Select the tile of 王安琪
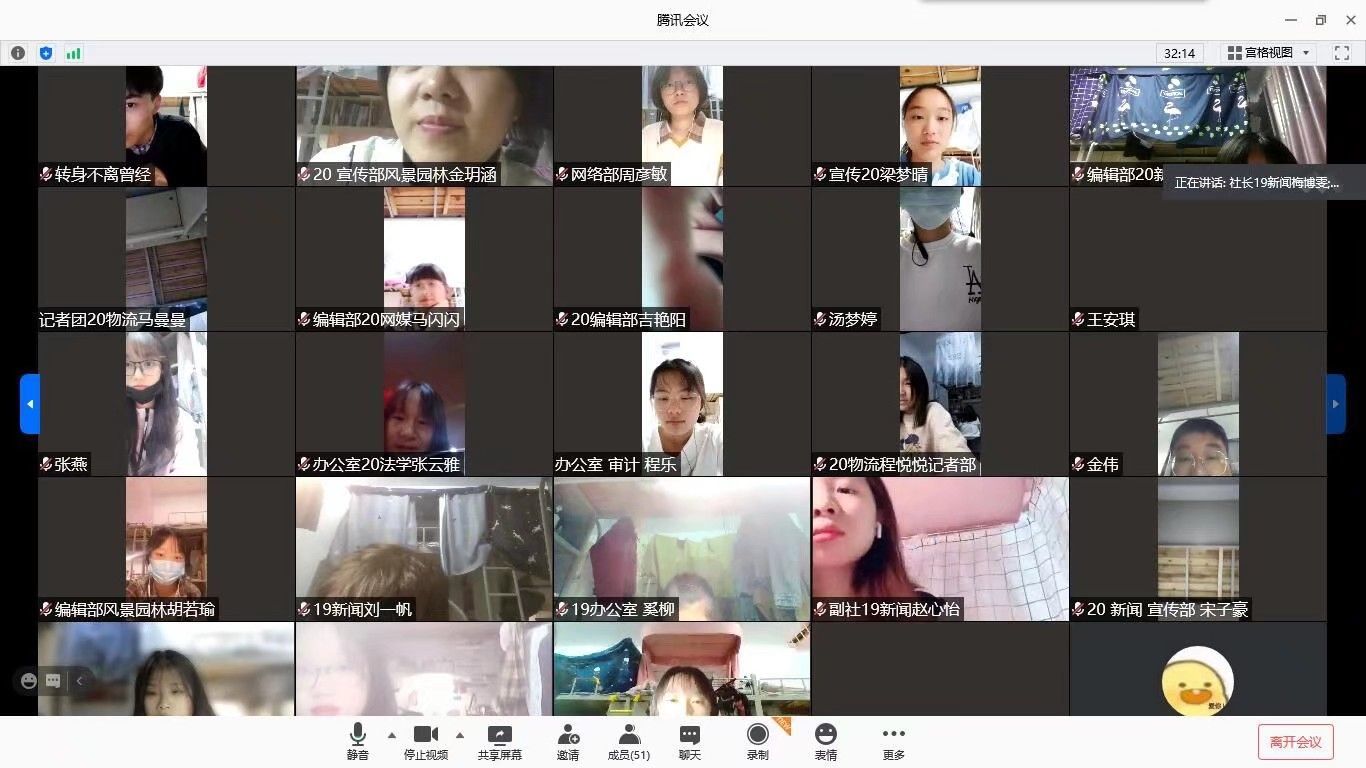Image resolution: width=1366 pixels, height=768 pixels. pyautogui.click(x=1198, y=259)
